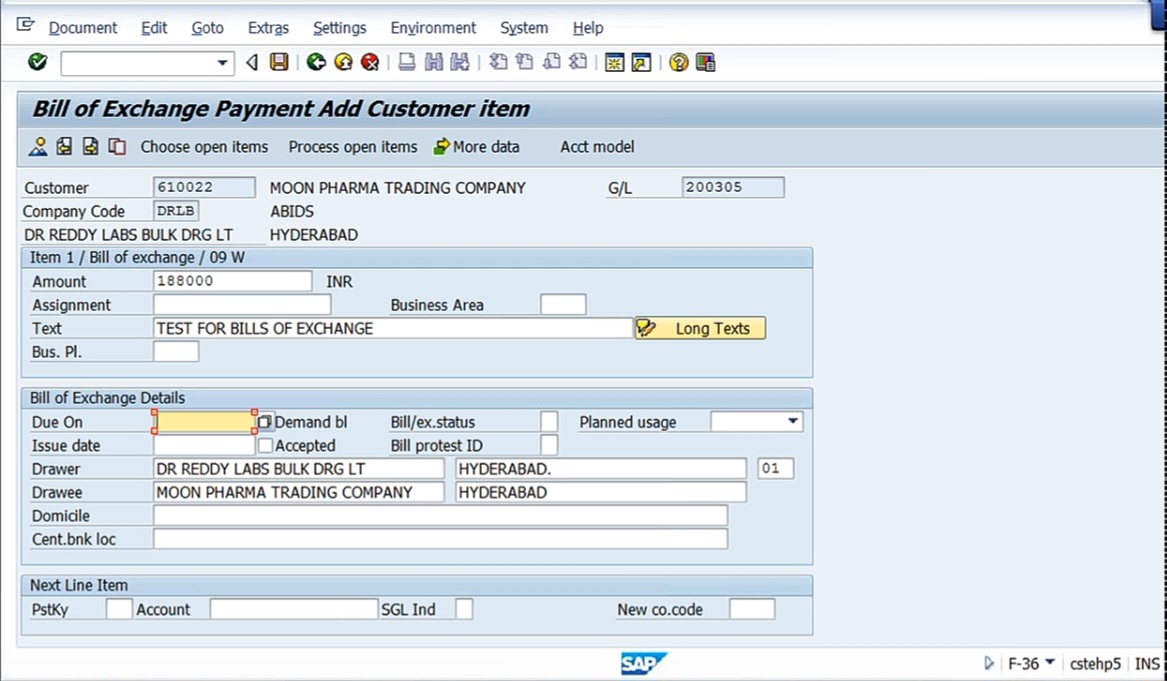The height and width of the screenshot is (681, 1167).
Task: Click the Domicile input field
Action: tap(441, 516)
